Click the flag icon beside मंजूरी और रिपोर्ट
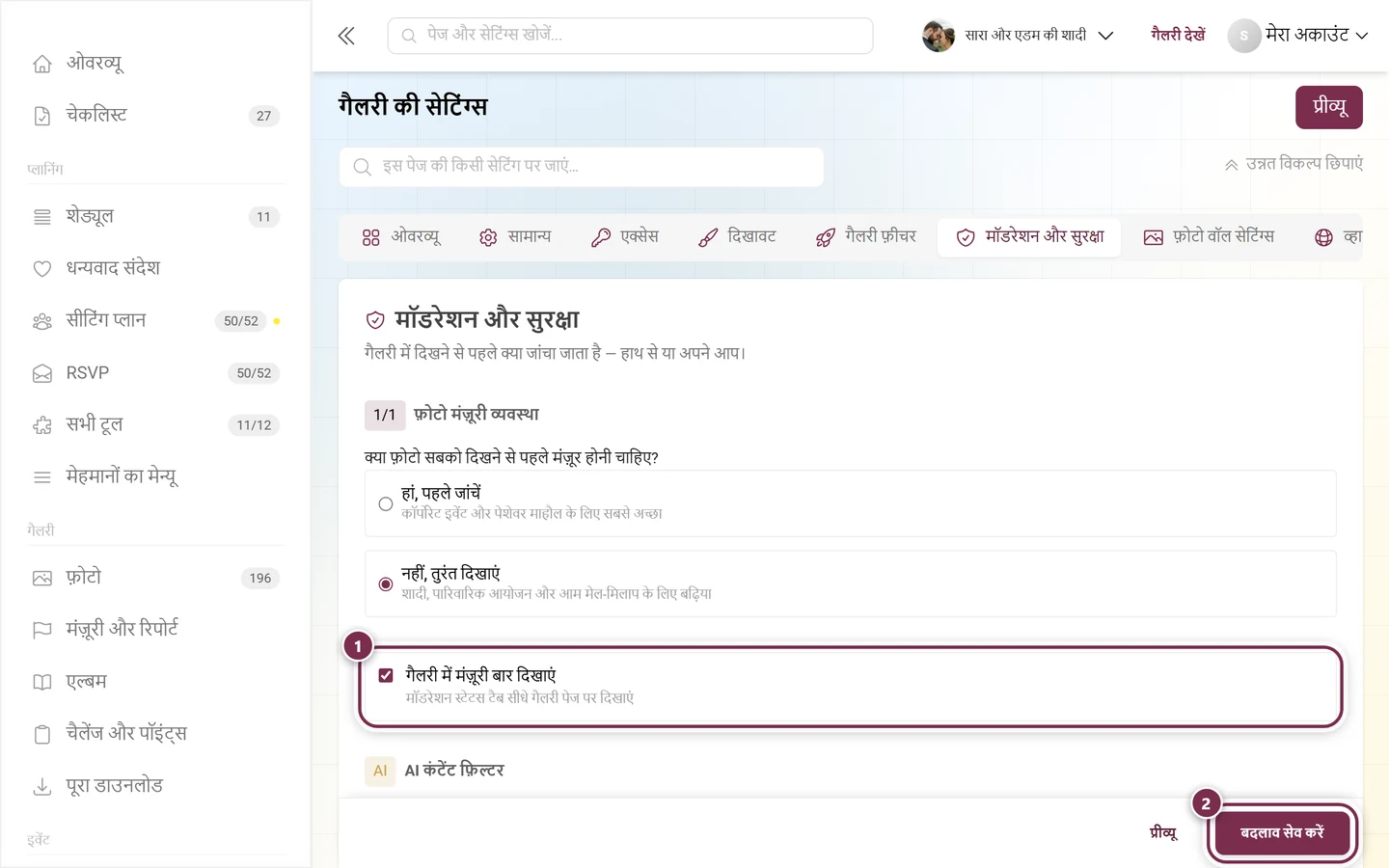1389x868 pixels. click(x=42, y=630)
